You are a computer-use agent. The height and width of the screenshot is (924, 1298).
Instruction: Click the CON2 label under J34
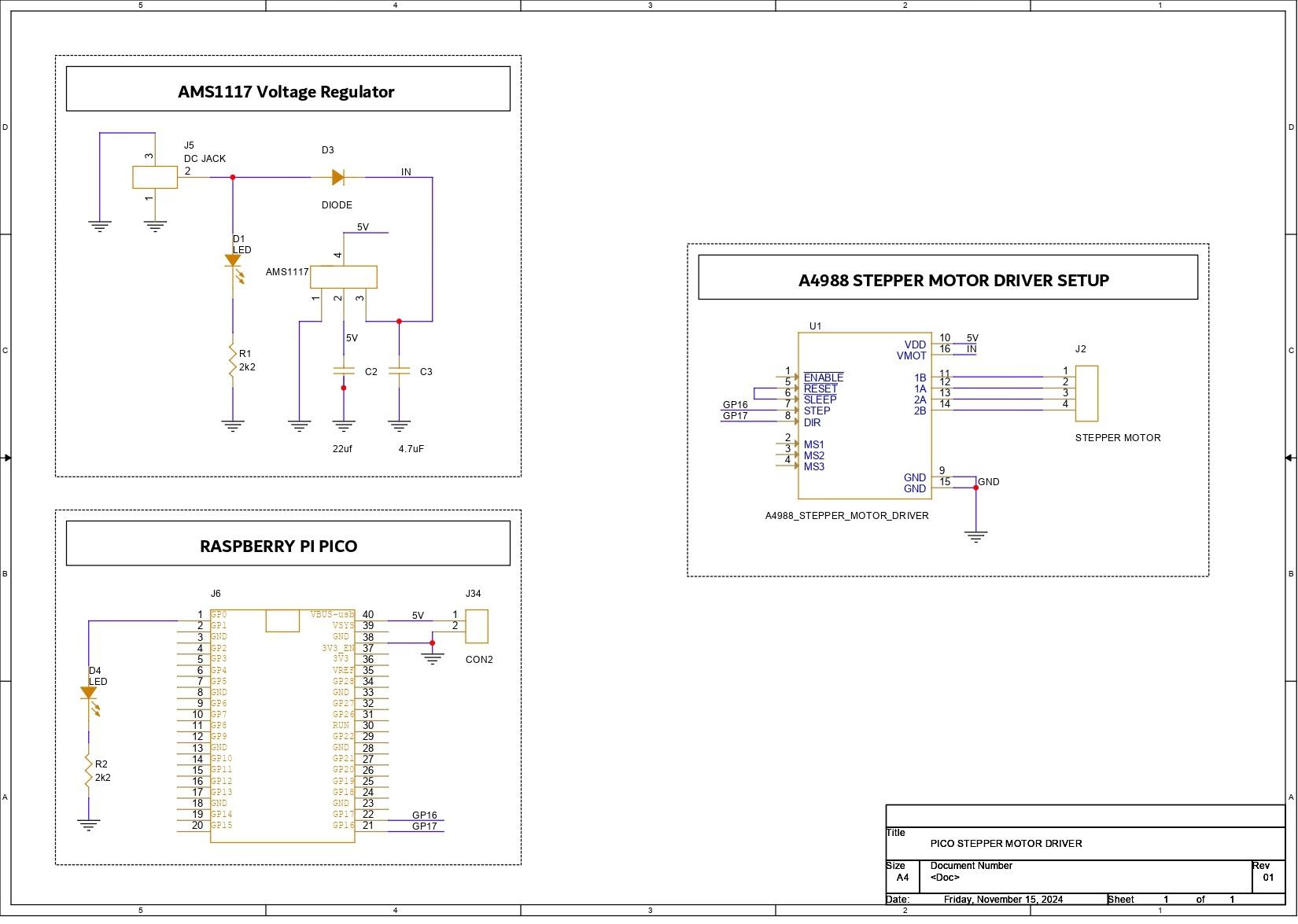479,660
